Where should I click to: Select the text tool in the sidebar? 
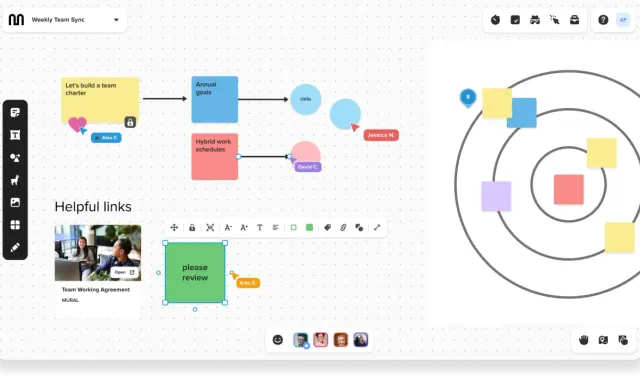[x=15, y=135]
